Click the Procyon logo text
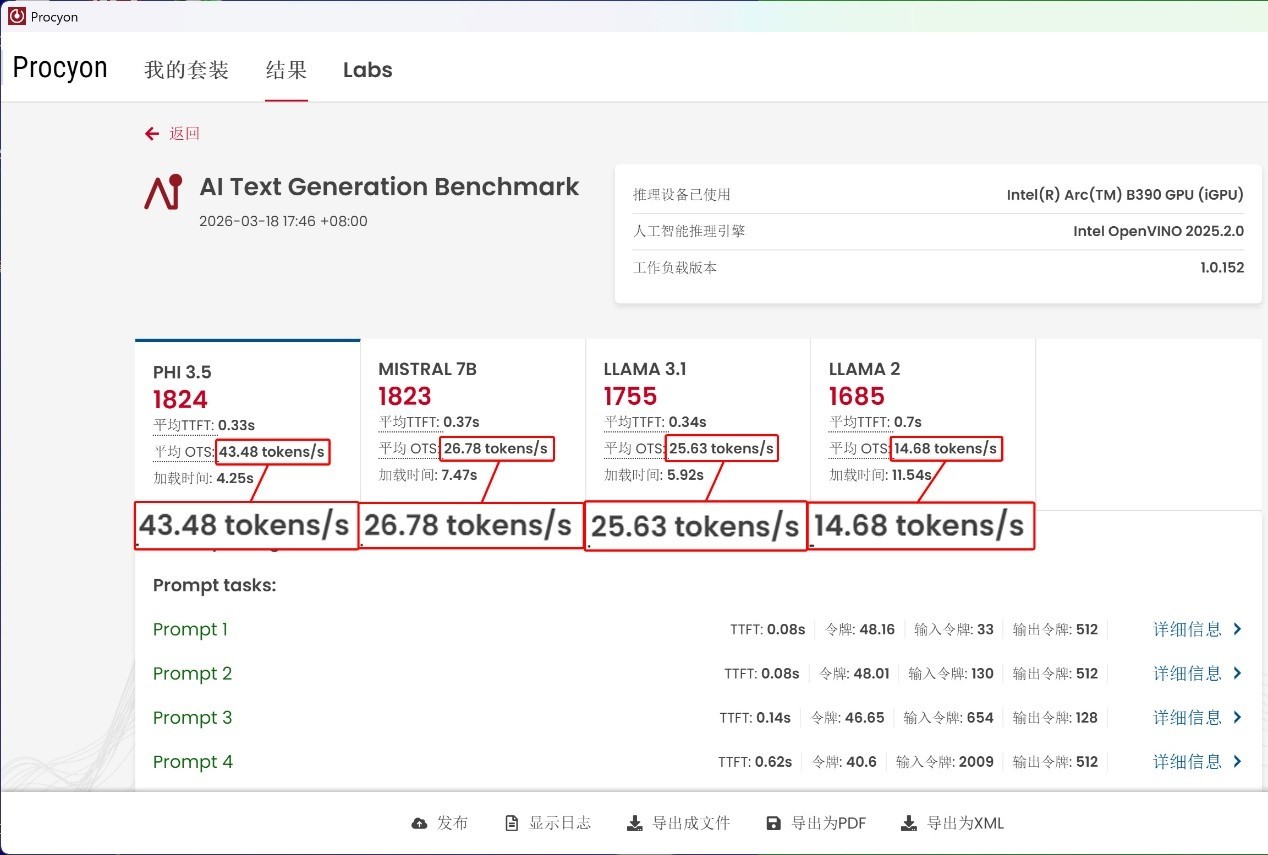Viewport: 1268px width, 855px height. pyautogui.click(x=60, y=68)
